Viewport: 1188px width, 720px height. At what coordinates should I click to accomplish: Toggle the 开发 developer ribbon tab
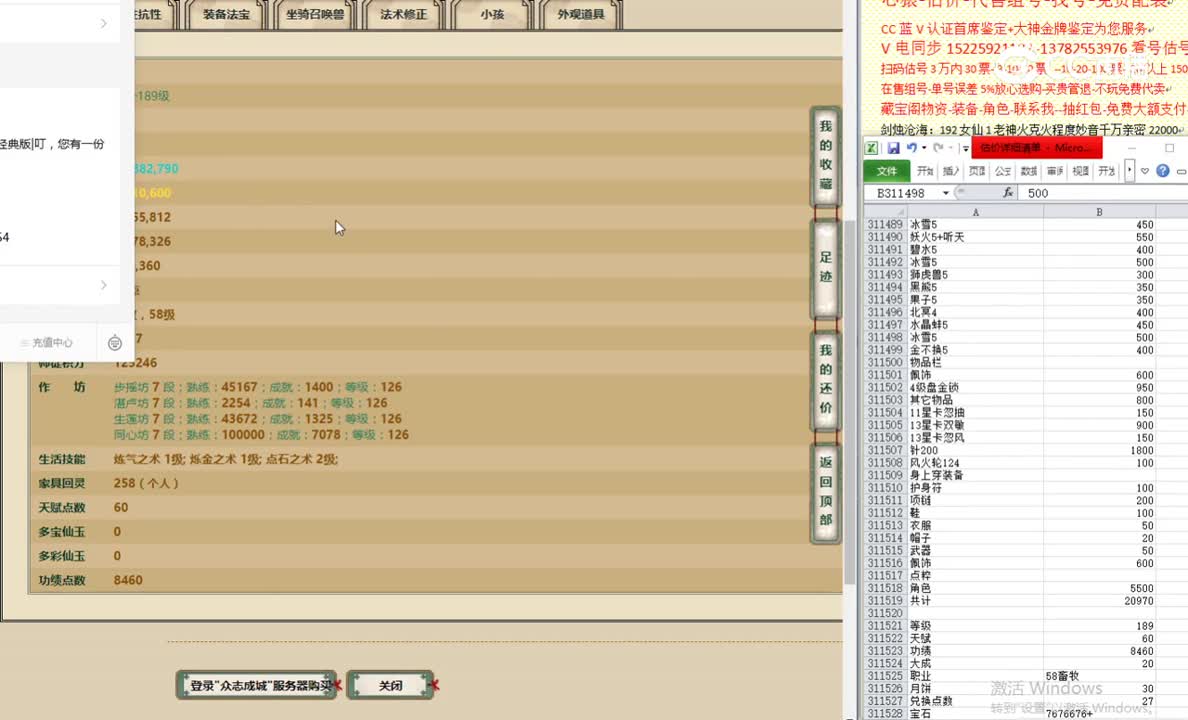point(1106,170)
